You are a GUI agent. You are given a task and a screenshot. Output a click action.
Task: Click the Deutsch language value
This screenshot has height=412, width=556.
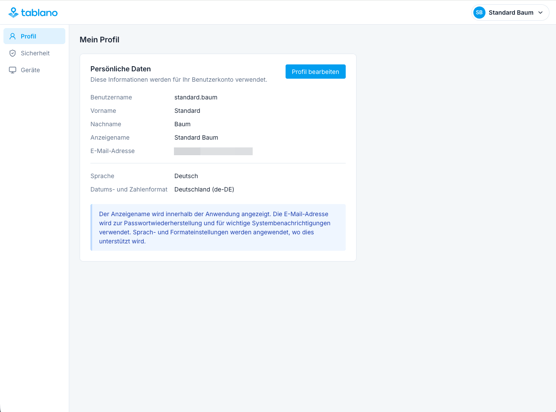(x=186, y=176)
